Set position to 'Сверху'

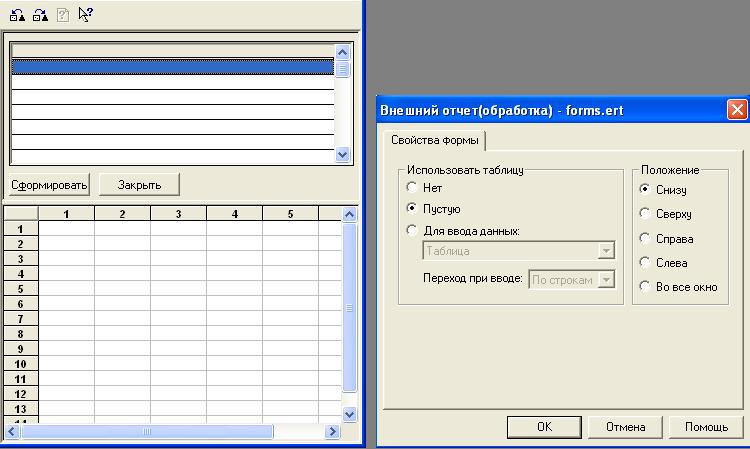pos(645,214)
